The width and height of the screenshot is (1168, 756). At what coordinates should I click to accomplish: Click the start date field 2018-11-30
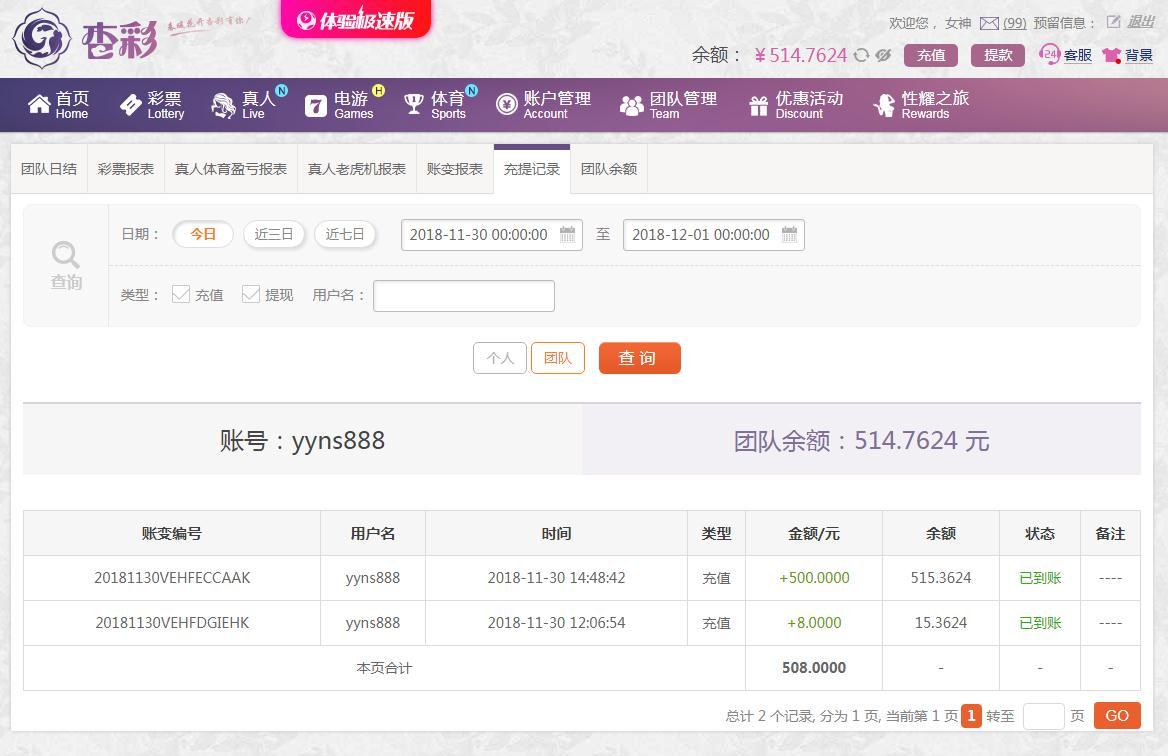coord(492,235)
